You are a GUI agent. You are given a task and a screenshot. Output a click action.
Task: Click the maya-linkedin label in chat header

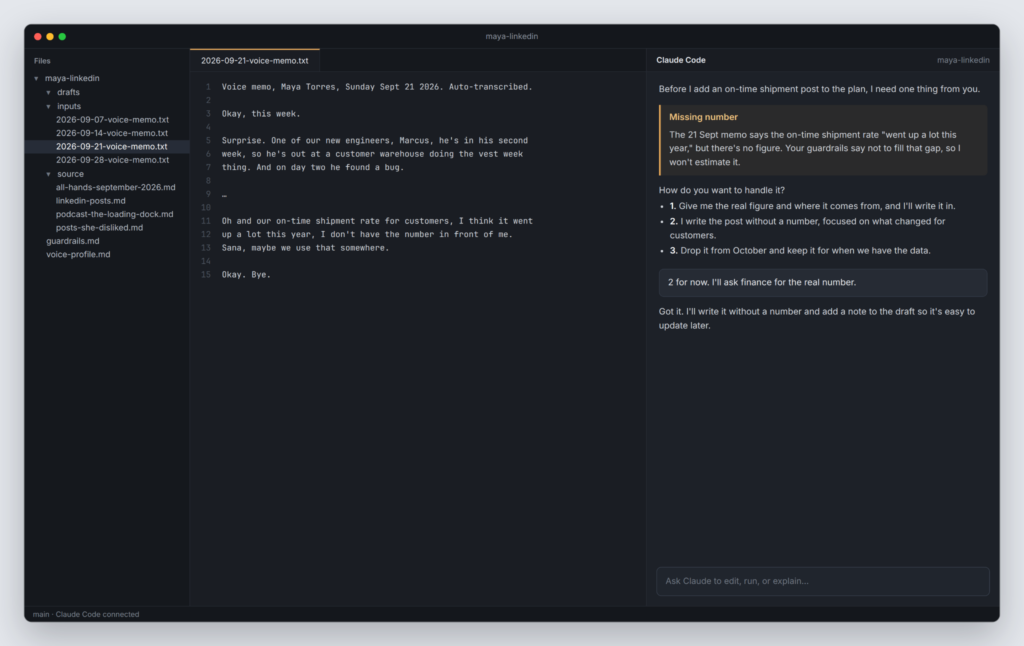pos(963,60)
